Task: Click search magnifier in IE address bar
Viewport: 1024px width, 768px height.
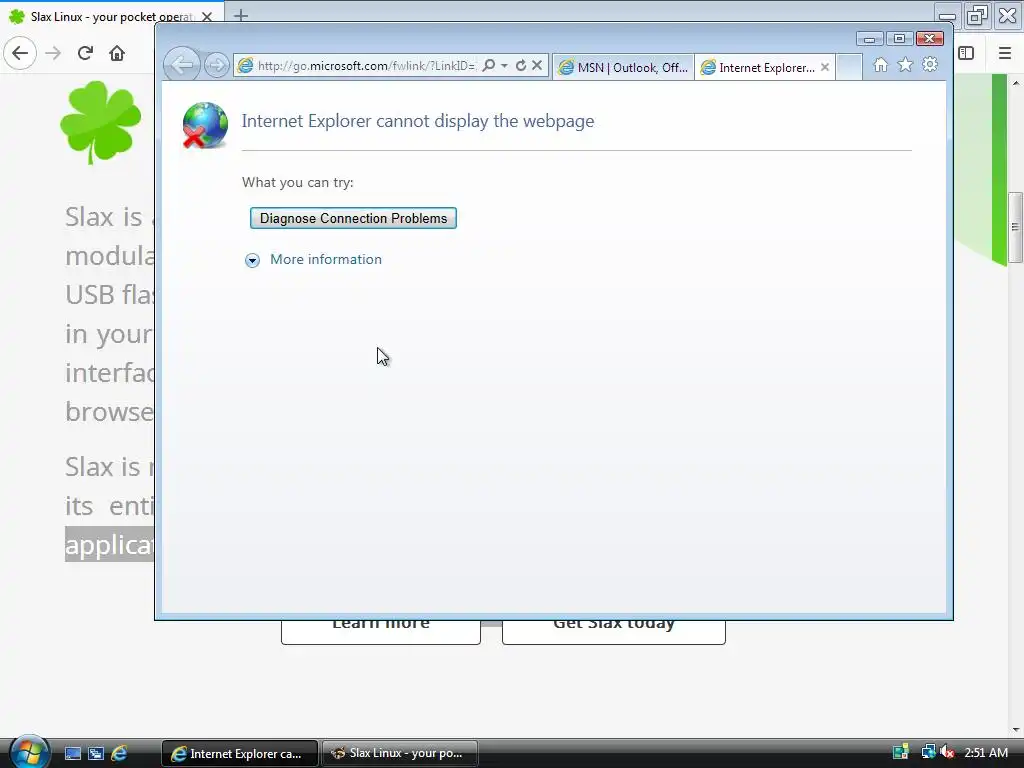Action: [488, 65]
